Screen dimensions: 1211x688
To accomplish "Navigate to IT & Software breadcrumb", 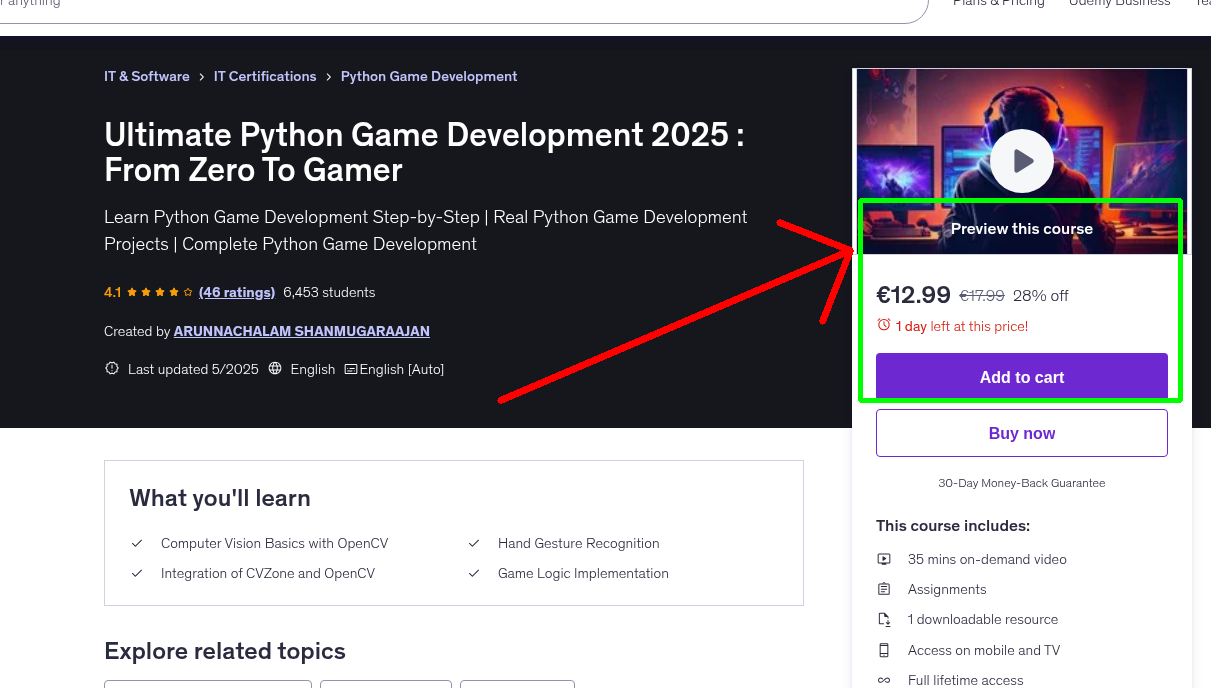I will tap(146, 76).
